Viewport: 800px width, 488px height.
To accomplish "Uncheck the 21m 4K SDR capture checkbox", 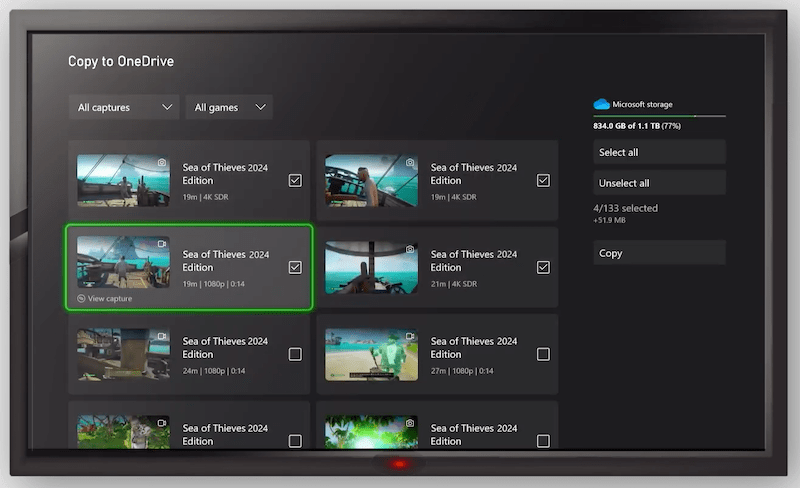I will pyautogui.click(x=543, y=267).
